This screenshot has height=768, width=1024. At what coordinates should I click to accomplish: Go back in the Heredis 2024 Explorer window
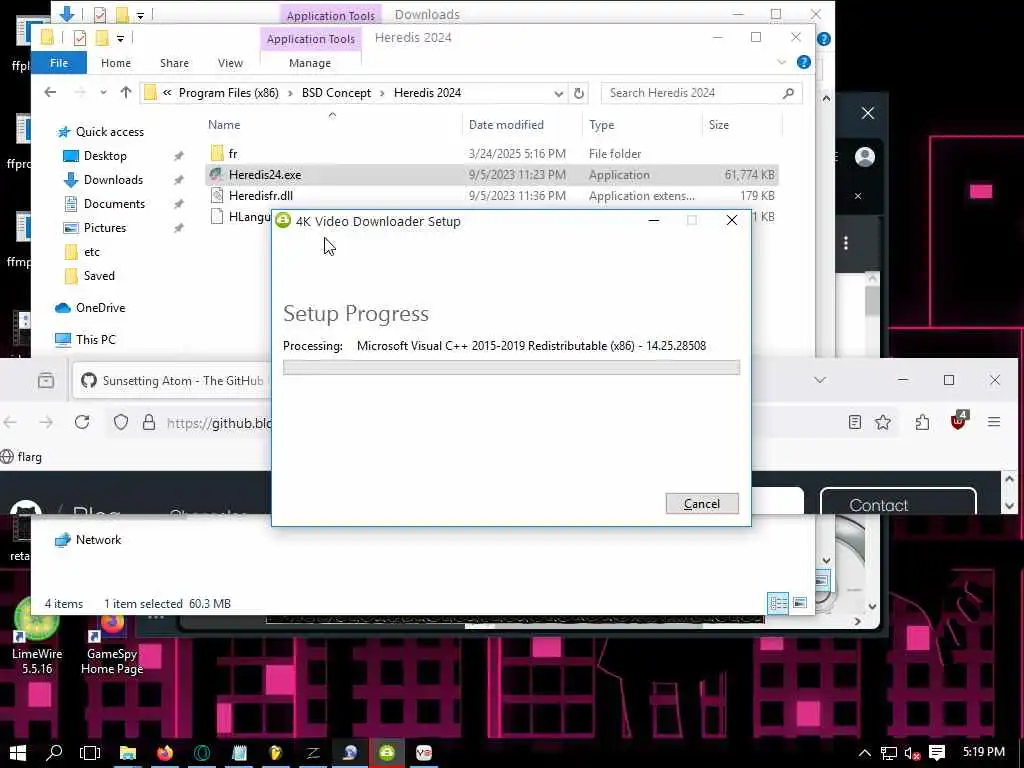[x=50, y=92]
